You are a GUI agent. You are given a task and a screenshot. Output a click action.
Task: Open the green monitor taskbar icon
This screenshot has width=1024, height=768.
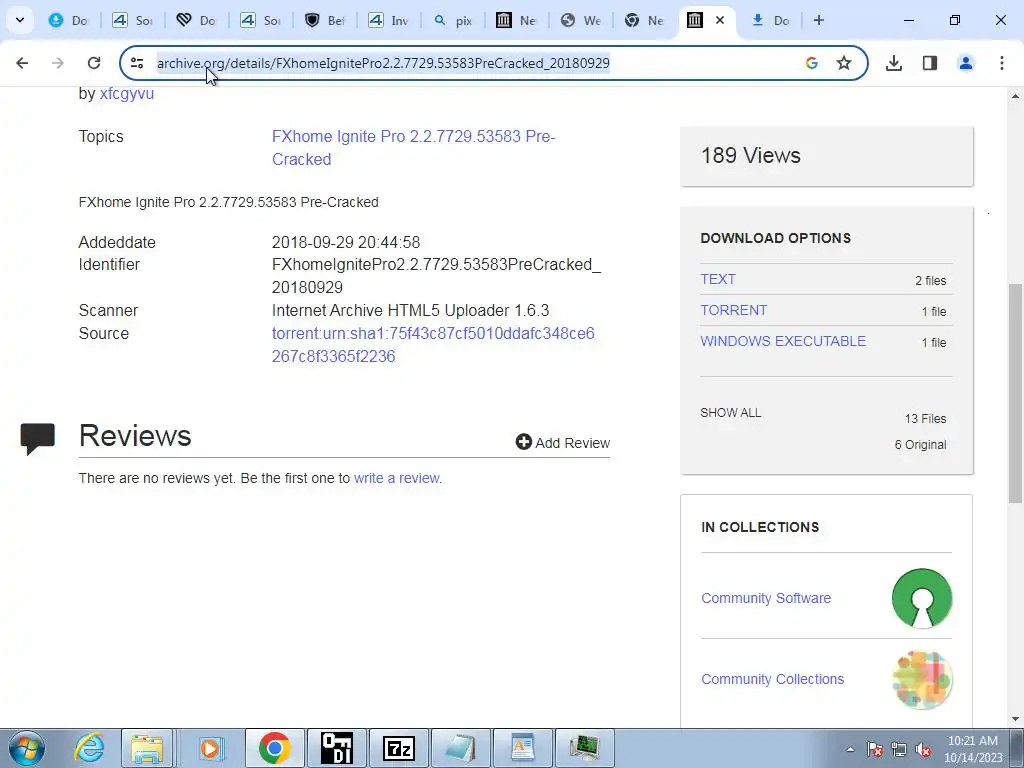584,748
